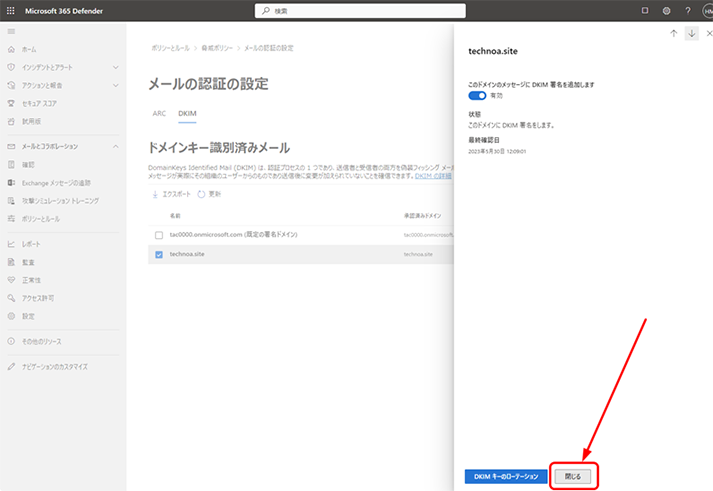Click the メールとコラボレーション envelope icon
Image resolution: width=713 pixels, height=491 pixels.
tap(11, 146)
